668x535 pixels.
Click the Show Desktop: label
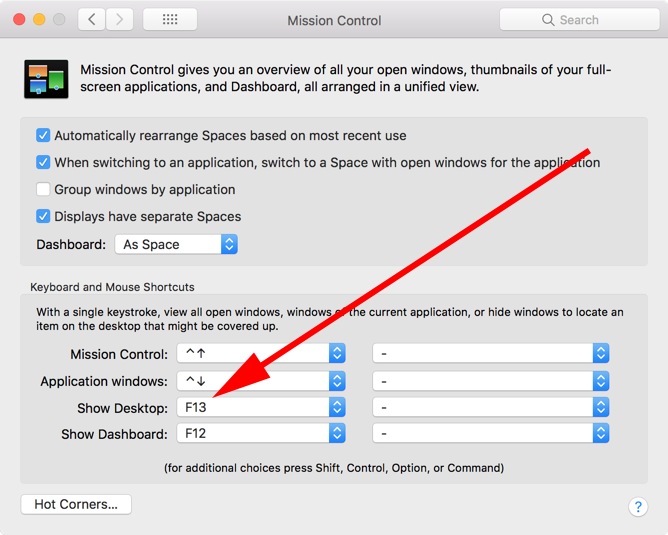point(123,408)
